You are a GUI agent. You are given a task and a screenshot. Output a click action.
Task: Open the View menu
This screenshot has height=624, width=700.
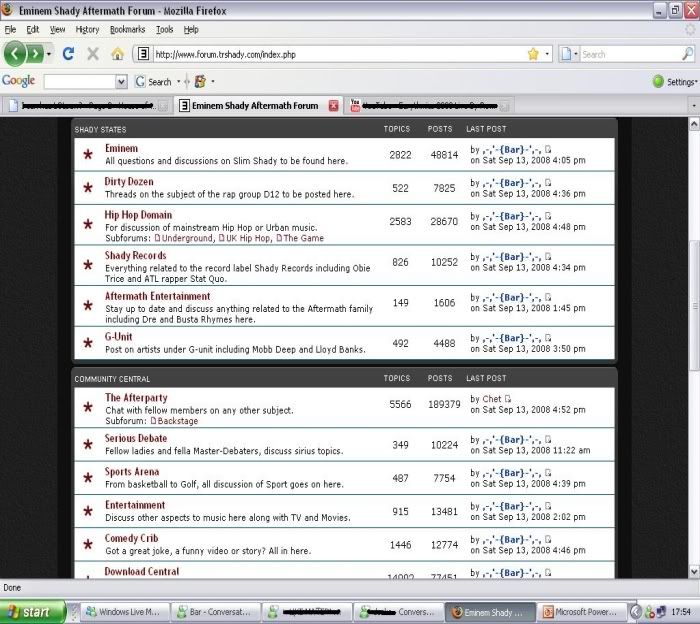point(57,29)
